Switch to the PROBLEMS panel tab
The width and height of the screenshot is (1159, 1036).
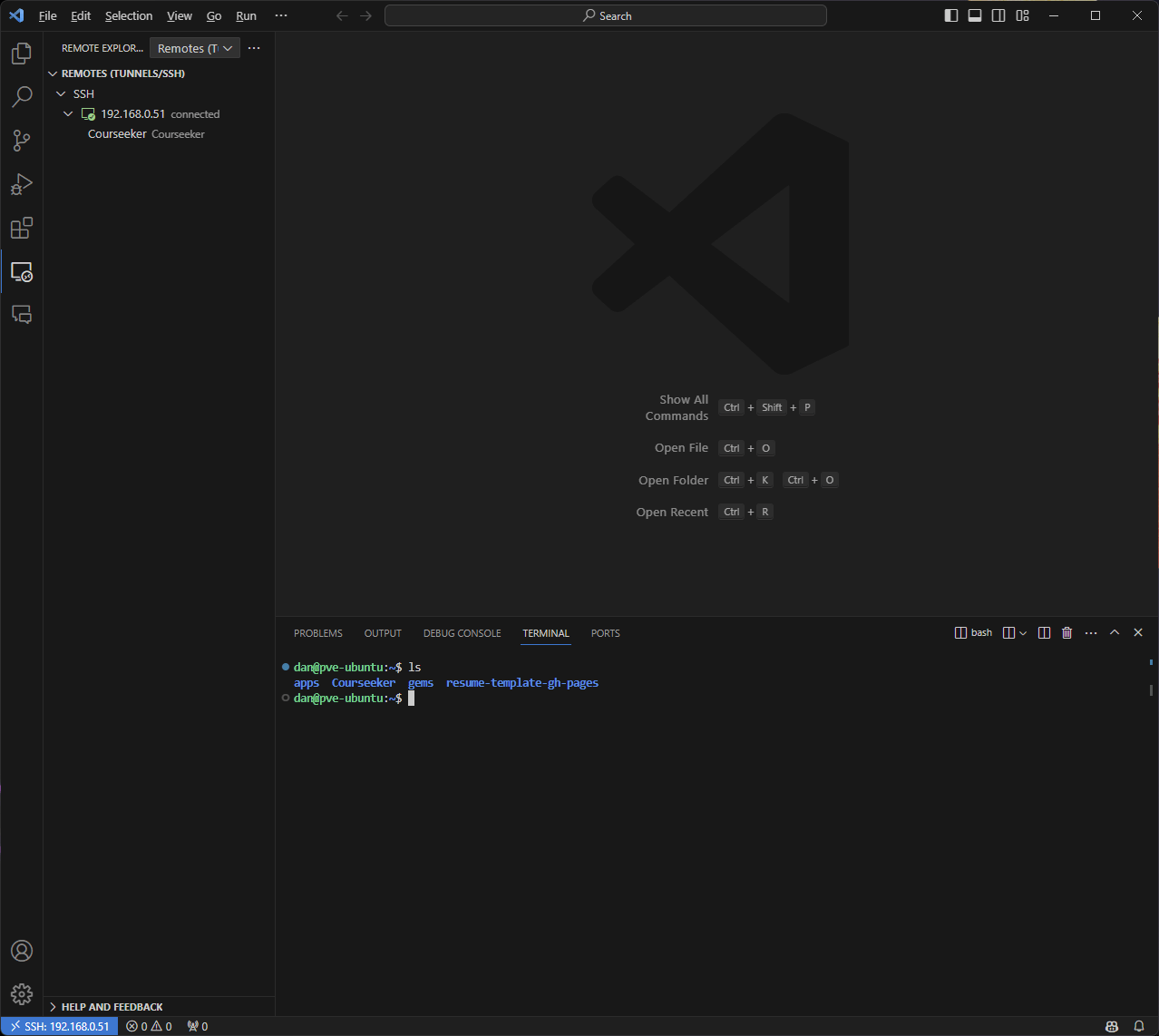(318, 633)
